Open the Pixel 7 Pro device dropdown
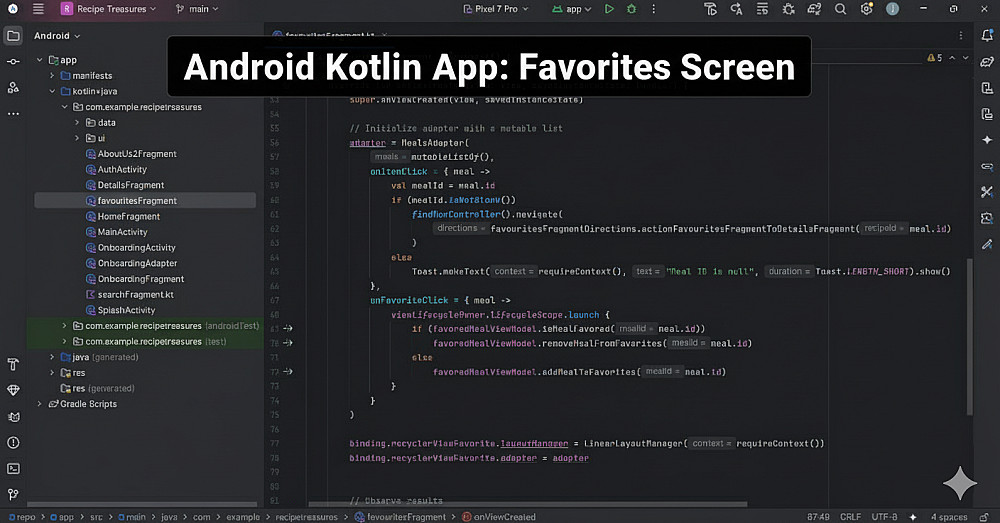Image resolution: width=1000 pixels, height=523 pixels. click(x=496, y=9)
